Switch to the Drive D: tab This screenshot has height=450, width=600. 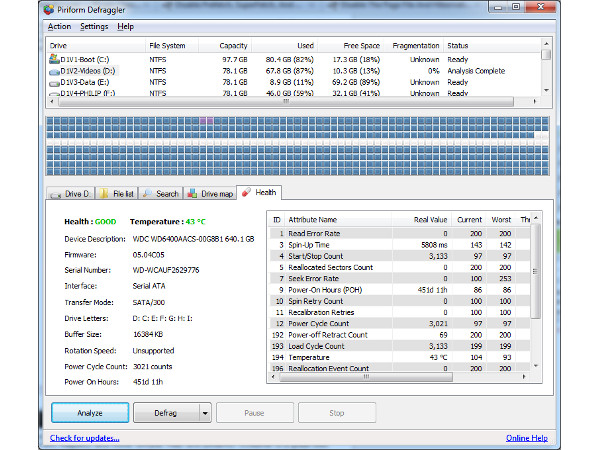[70, 194]
